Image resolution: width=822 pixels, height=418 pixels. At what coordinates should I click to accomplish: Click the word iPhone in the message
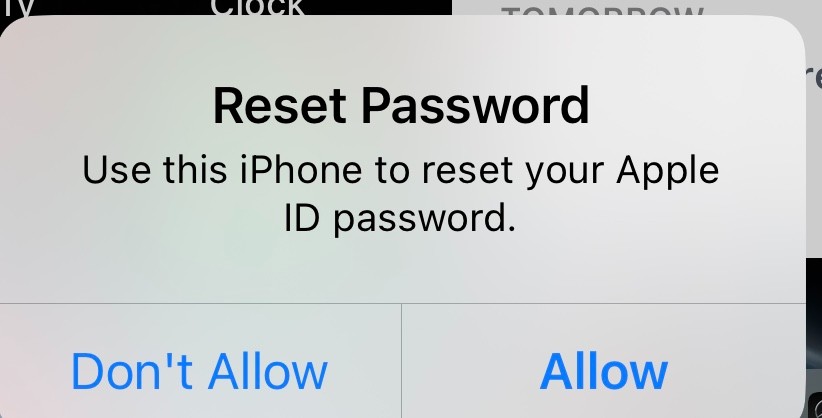[x=301, y=170]
